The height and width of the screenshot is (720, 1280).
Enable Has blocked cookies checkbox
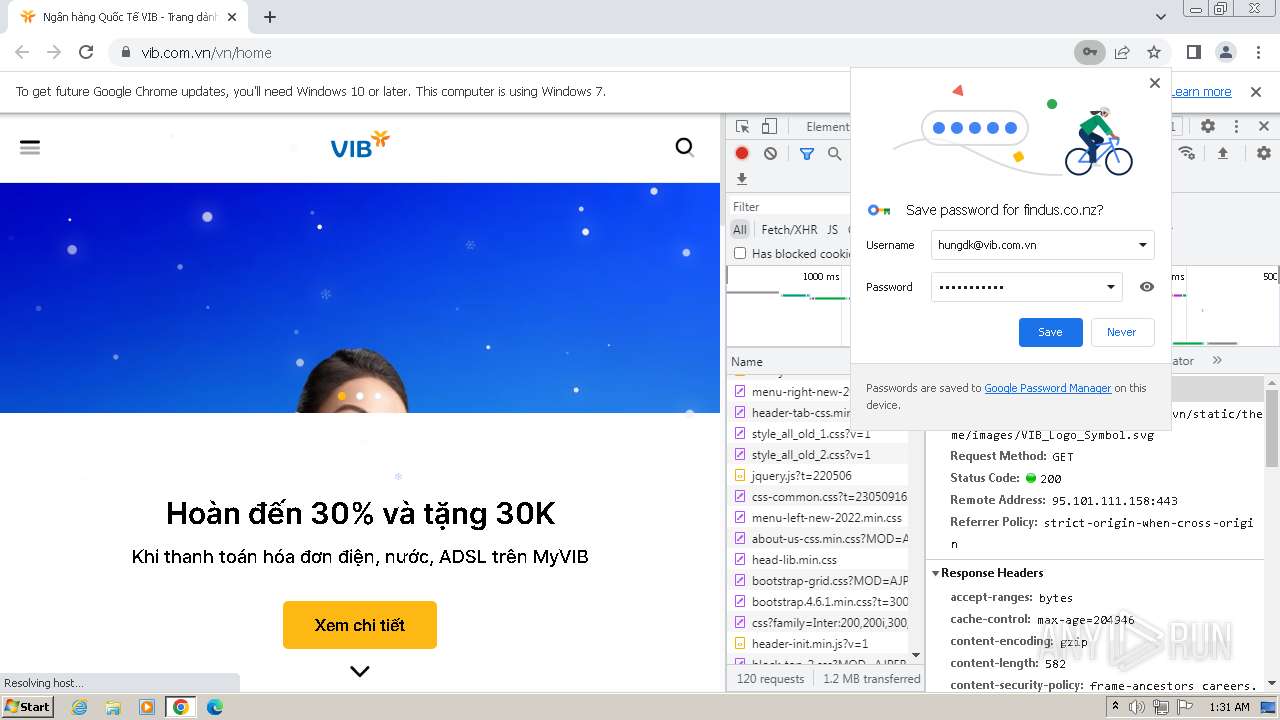[740, 253]
